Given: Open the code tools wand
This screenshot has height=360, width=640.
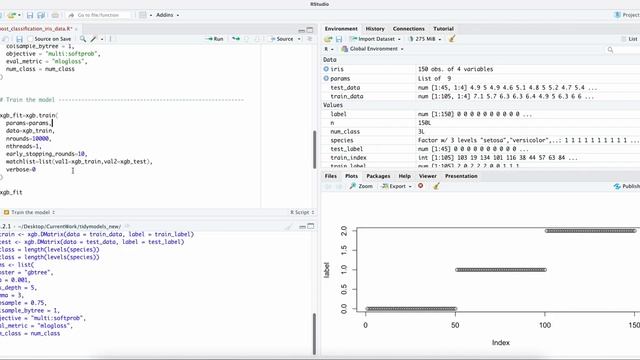Looking at the screenshot, I should click(x=93, y=39).
